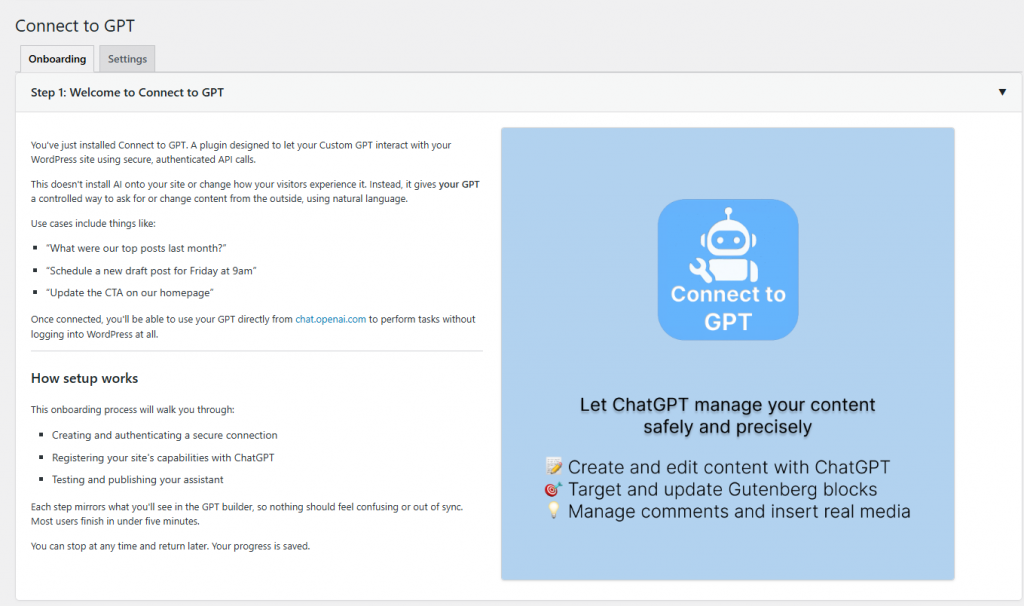The height and width of the screenshot is (606, 1024).
Task: Click the light bulb emoji icon
Action: [x=553, y=511]
